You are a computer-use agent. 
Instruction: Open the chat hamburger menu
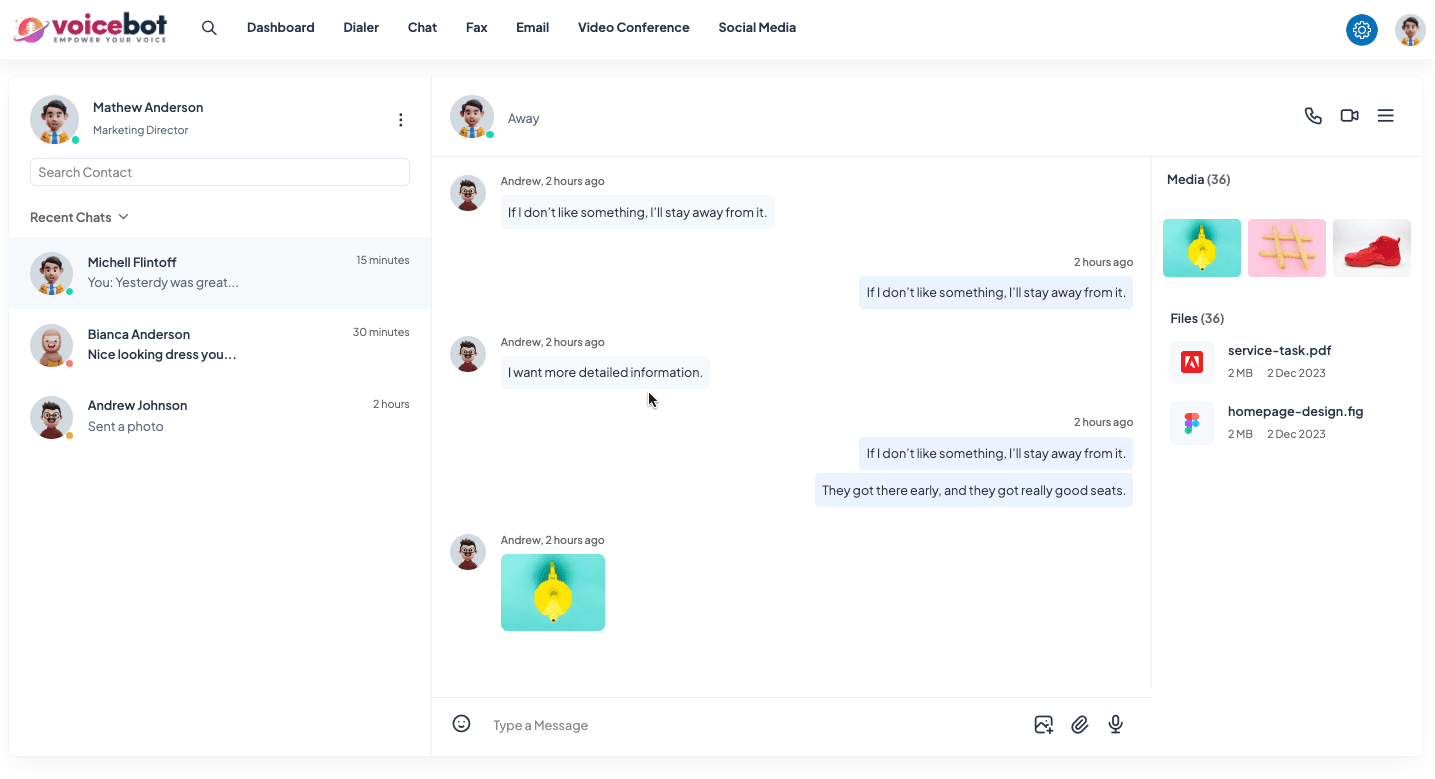point(1385,116)
